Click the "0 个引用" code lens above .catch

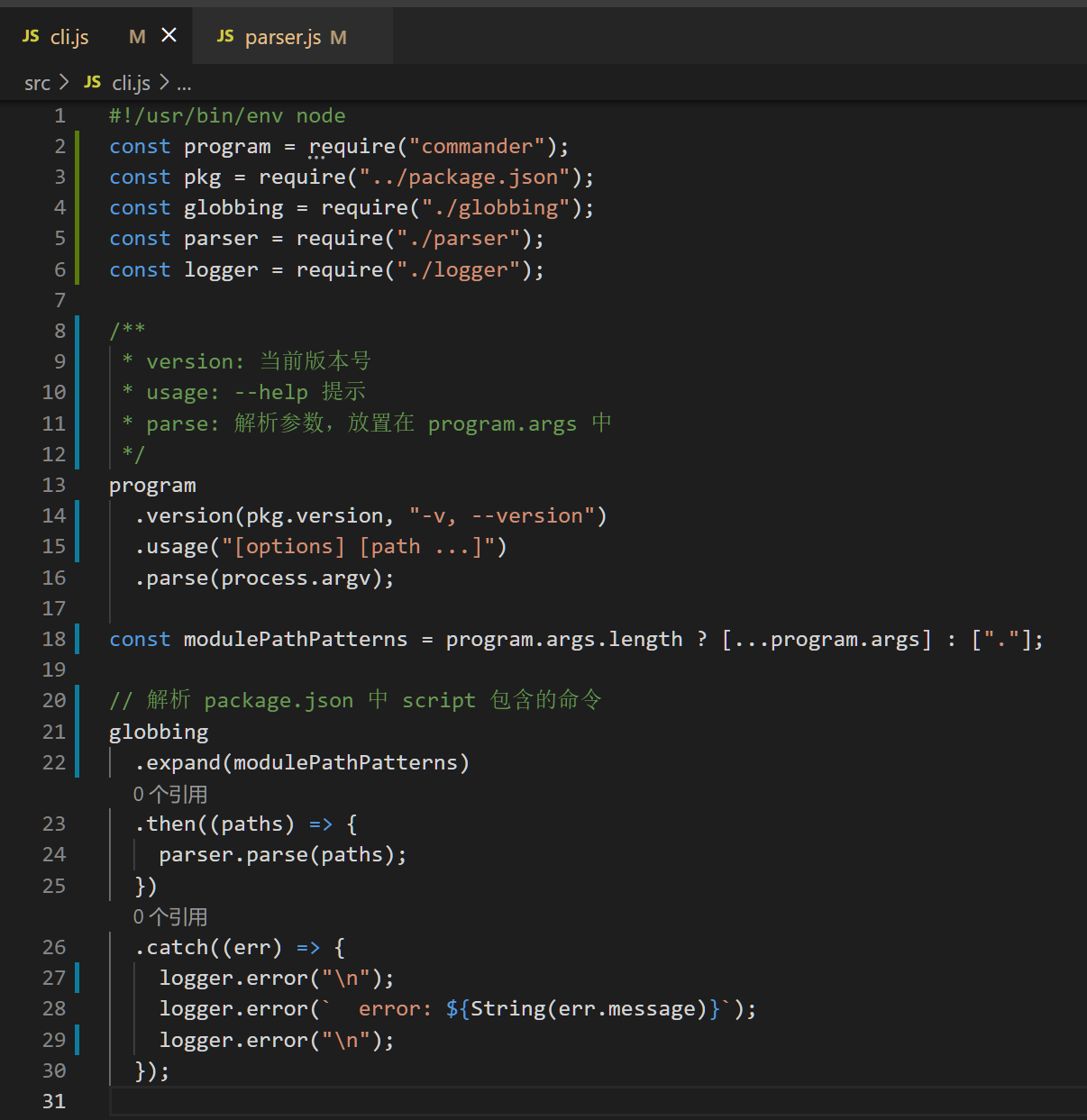[x=170, y=916]
